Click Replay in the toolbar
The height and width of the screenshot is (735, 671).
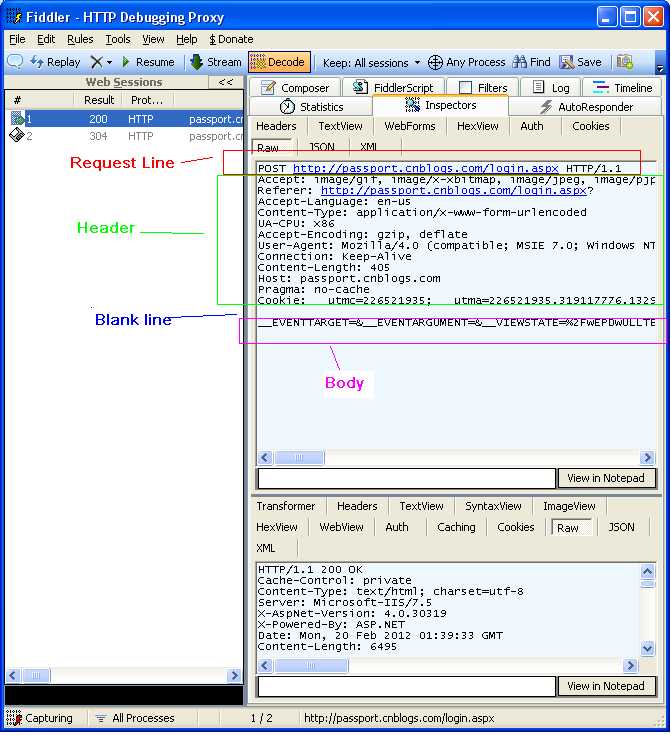pos(55,62)
